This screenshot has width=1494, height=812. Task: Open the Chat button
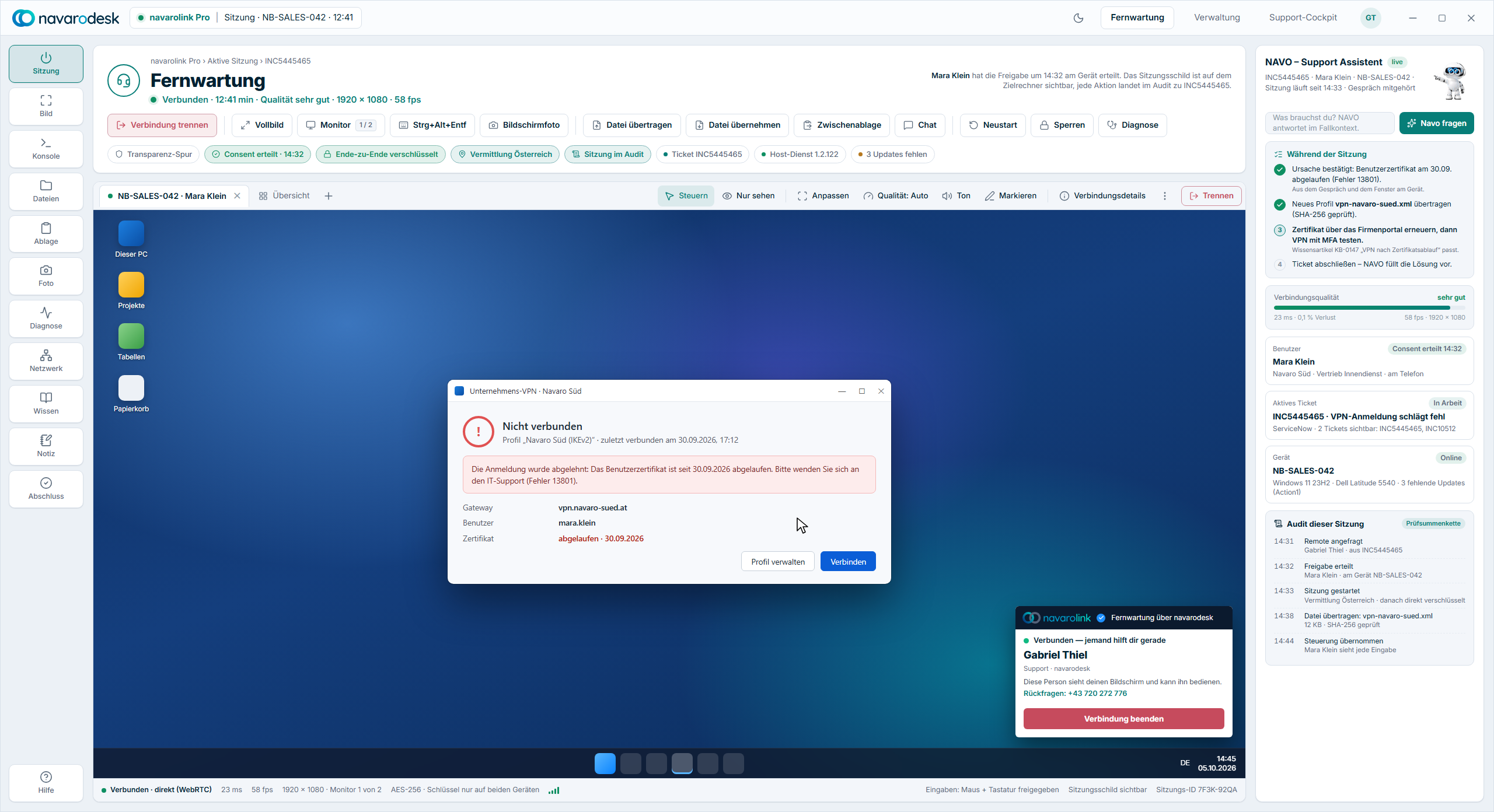[920, 125]
